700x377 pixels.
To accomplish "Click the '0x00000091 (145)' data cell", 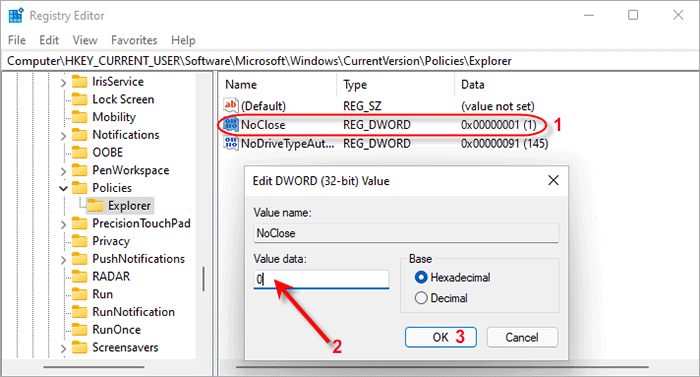I will [504, 143].
